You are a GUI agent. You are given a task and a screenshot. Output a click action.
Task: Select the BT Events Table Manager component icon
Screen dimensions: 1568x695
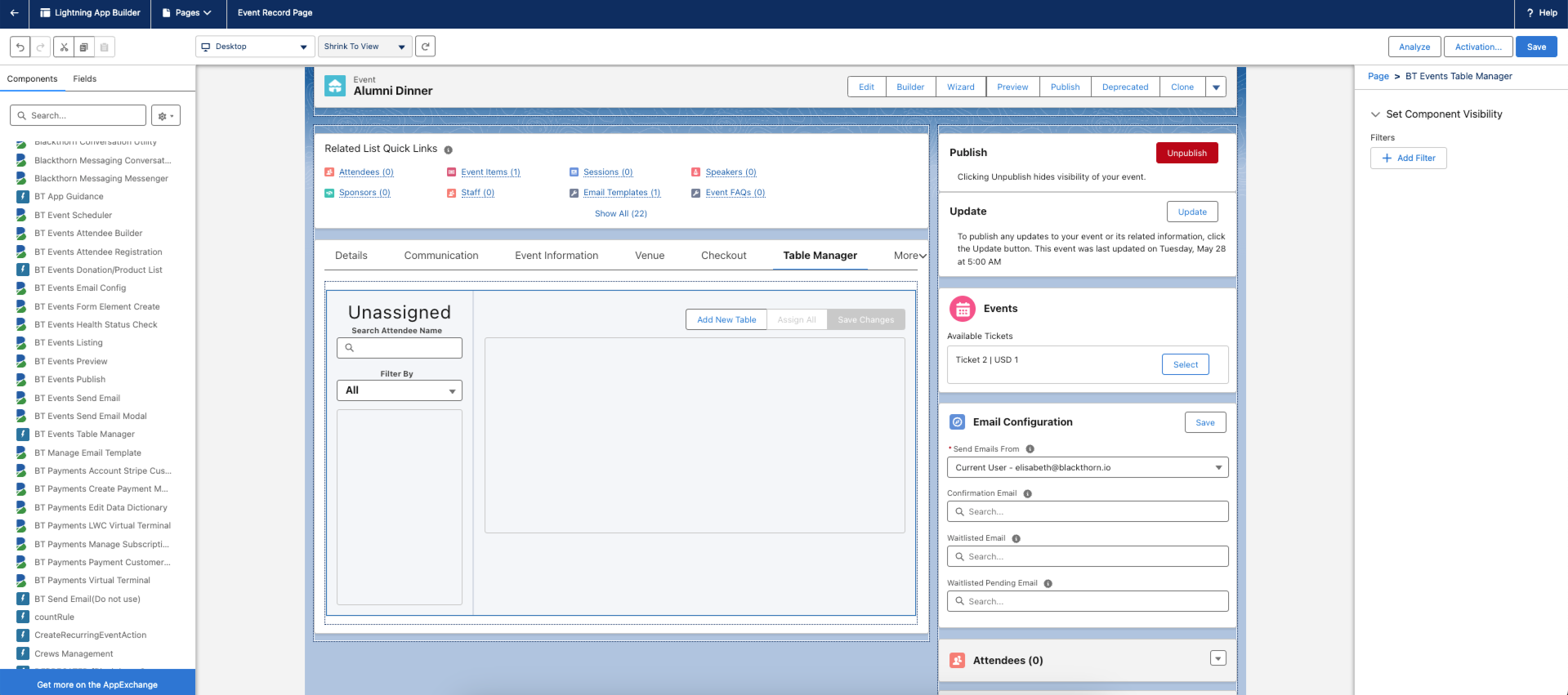tap(23, 434)
